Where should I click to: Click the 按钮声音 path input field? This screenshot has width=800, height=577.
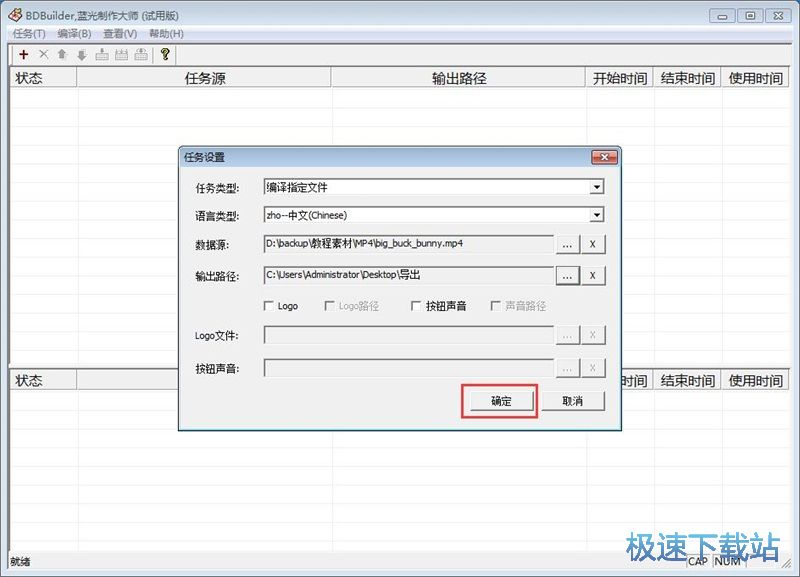pyautogui.click(x=408, y=368)
